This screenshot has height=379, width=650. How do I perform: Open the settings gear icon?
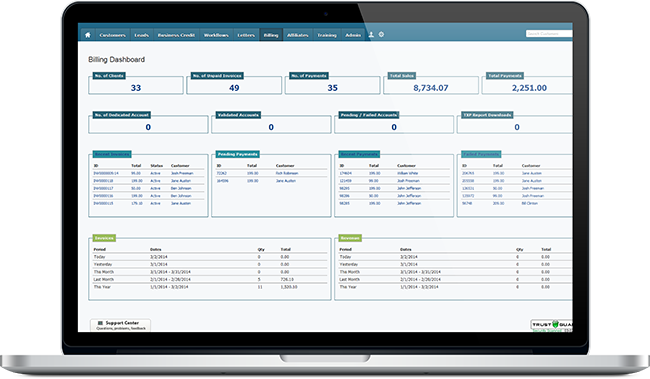click(x=381, y=35)
